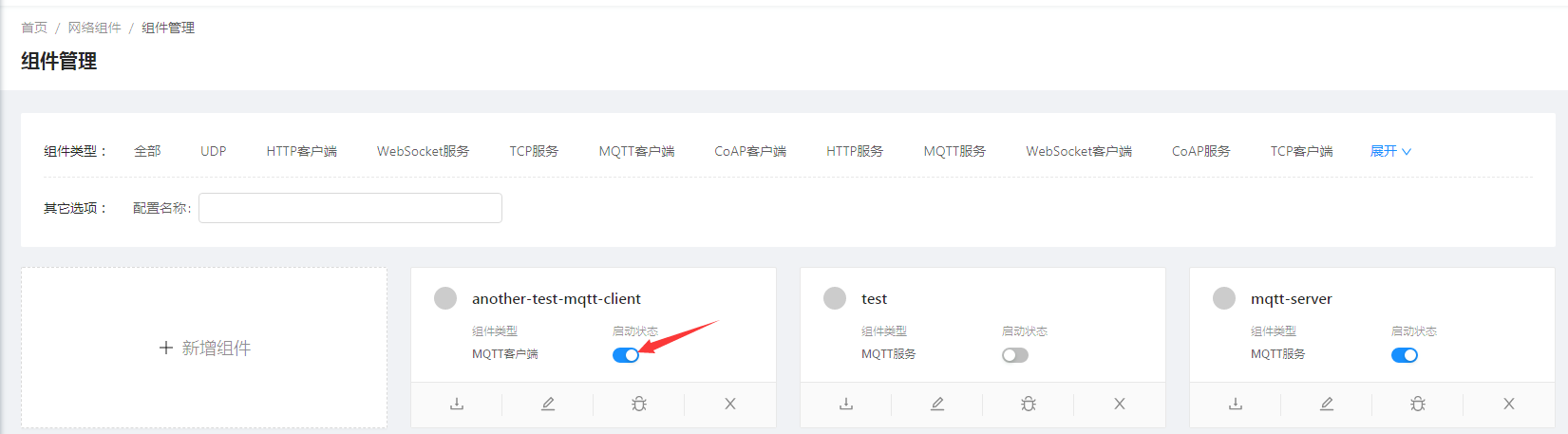The height and width of the screenshot is (434, 1568).
Task: Delete the another-test-mqtt-client component
Action: [x=730, y=404]
